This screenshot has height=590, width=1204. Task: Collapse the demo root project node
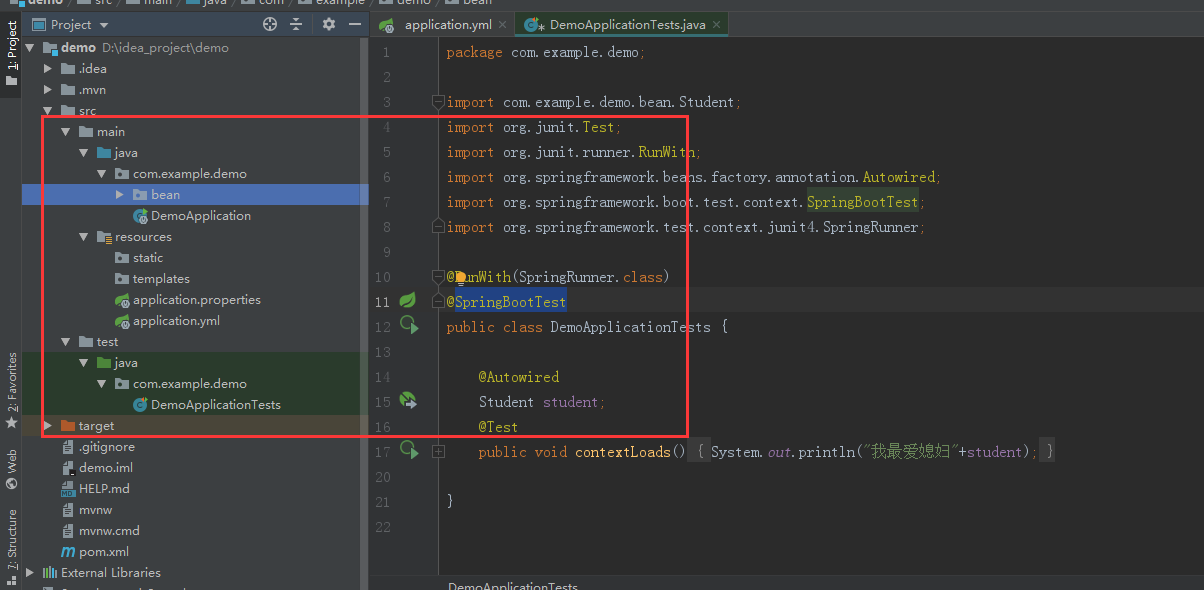coord(29,47)
